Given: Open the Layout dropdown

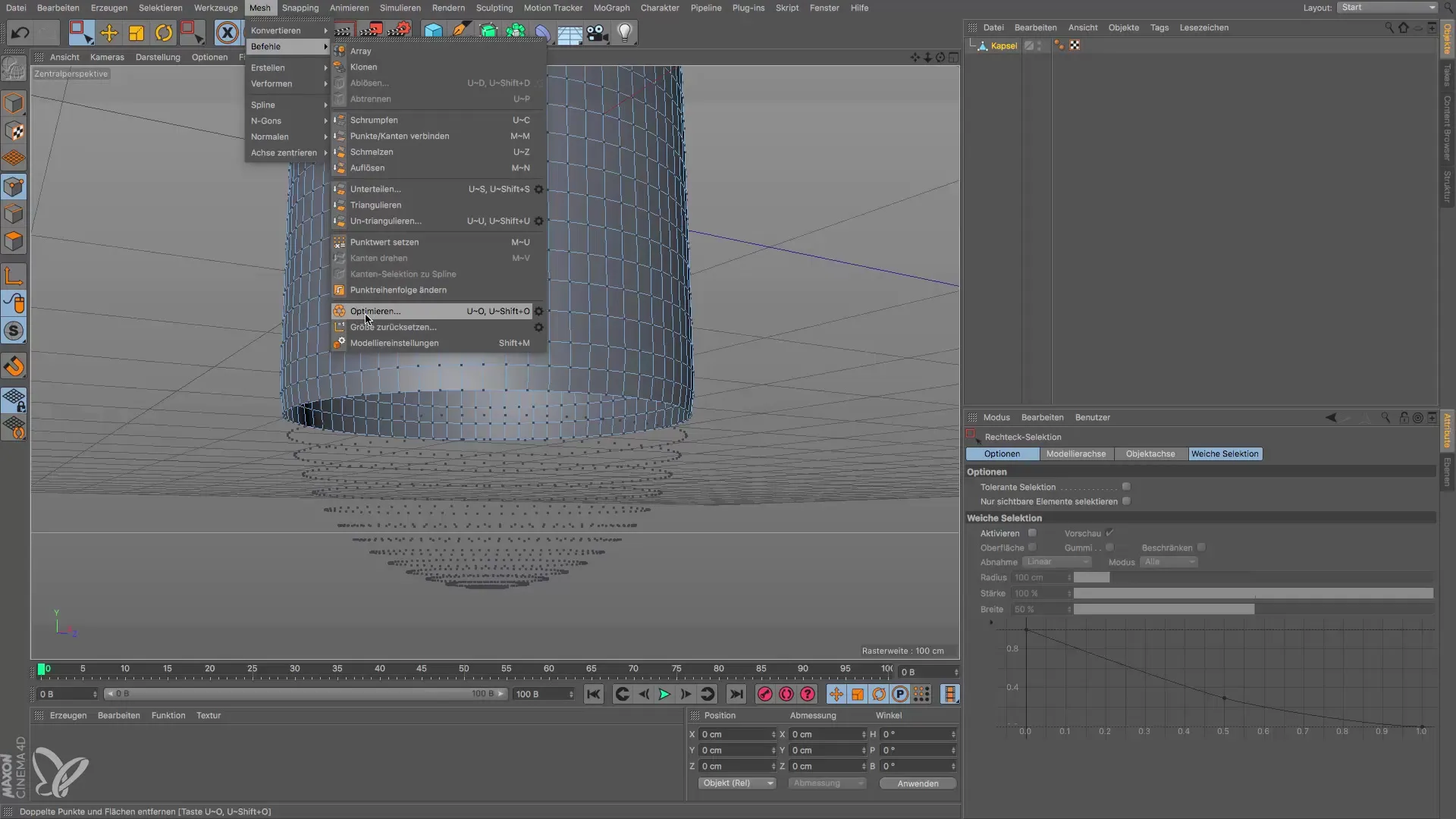Looking at the screenshot, I should 1387,8.
